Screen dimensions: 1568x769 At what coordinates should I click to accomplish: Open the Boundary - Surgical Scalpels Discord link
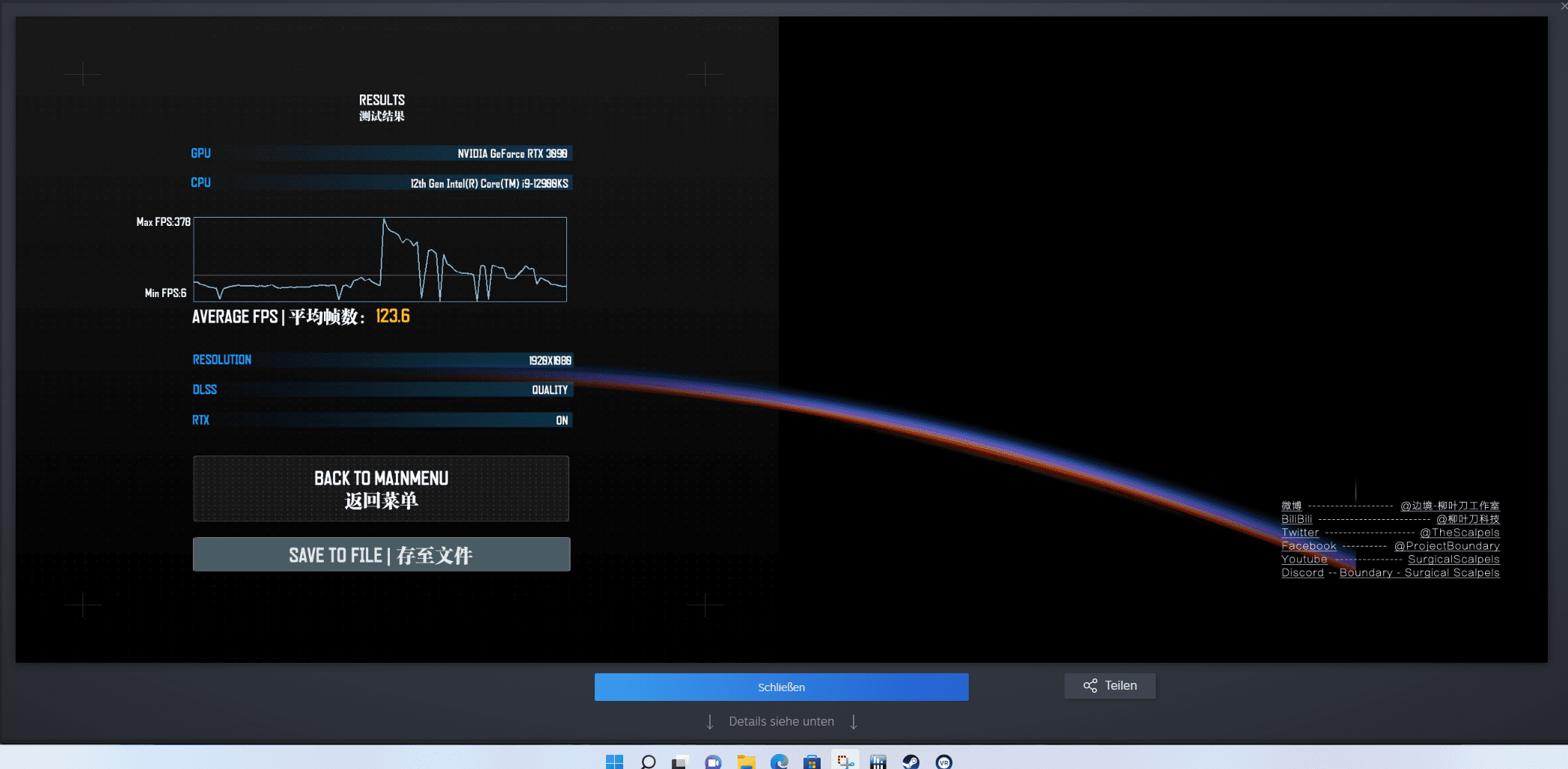pyautogui.click(x=1419, y=573)
